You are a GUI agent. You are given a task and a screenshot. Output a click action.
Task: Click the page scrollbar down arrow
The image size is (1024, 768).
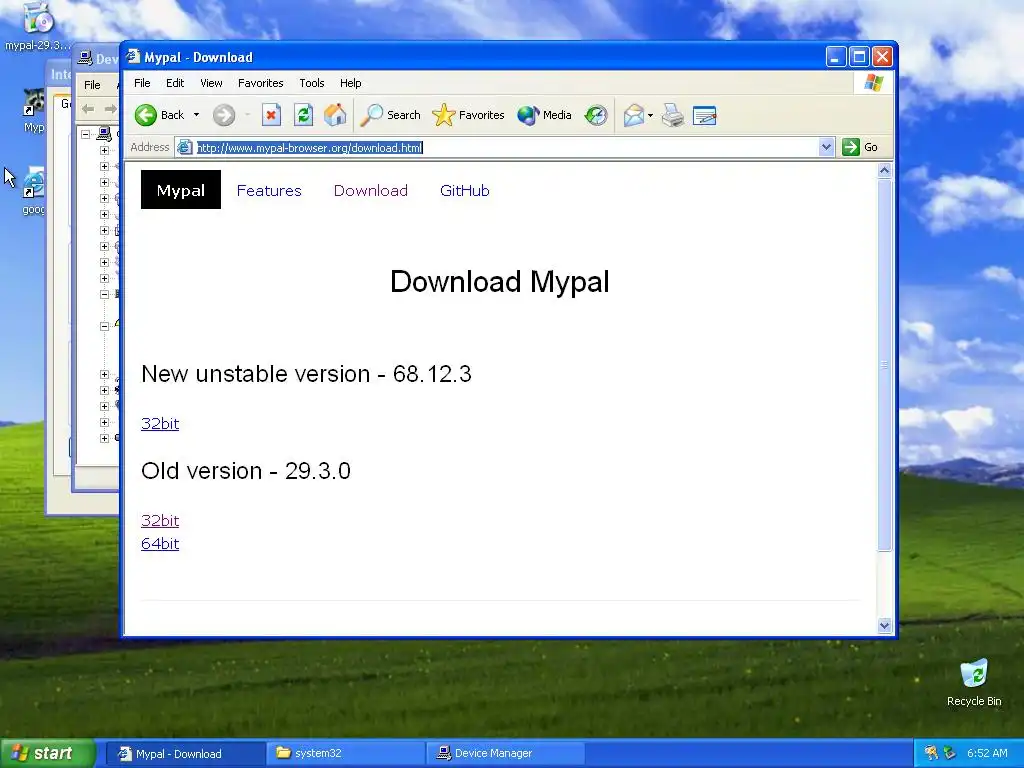[x=884, y=626]
